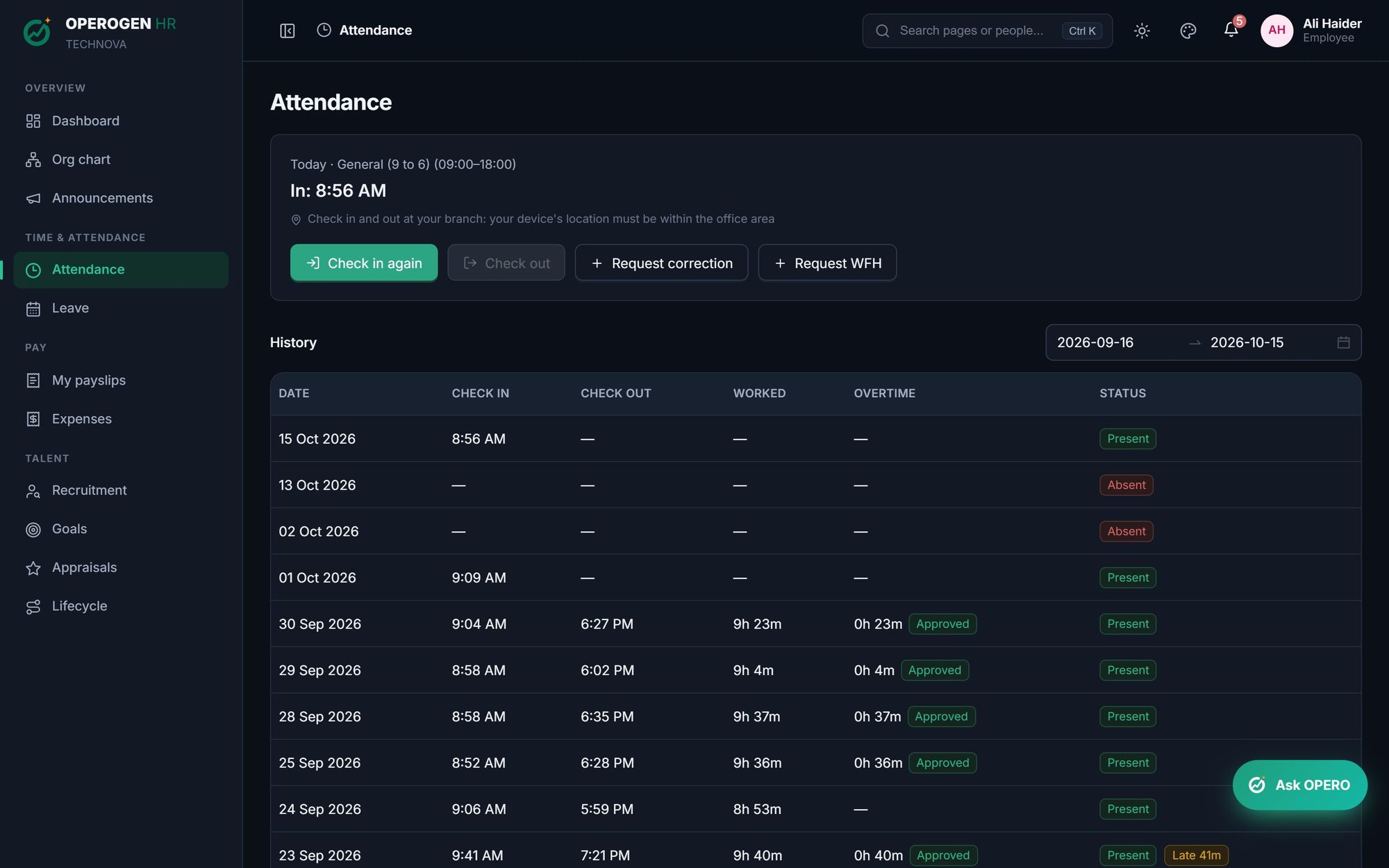The height and width of the screenshot is (868, 1389).
Task: Click Absent badge for 13 Oct 2026
Action: pos(1126,485)
